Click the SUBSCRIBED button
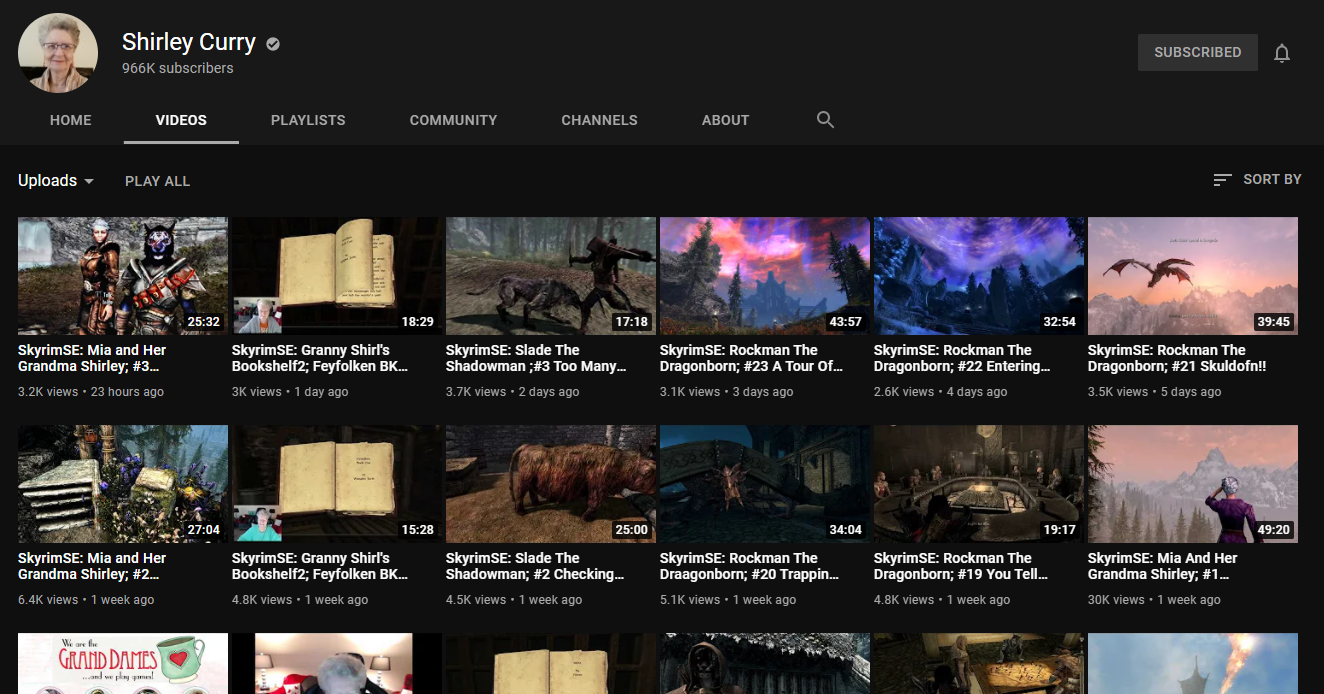The height and width of the screenshot is (694, 1324). (x=1198, y=52)
